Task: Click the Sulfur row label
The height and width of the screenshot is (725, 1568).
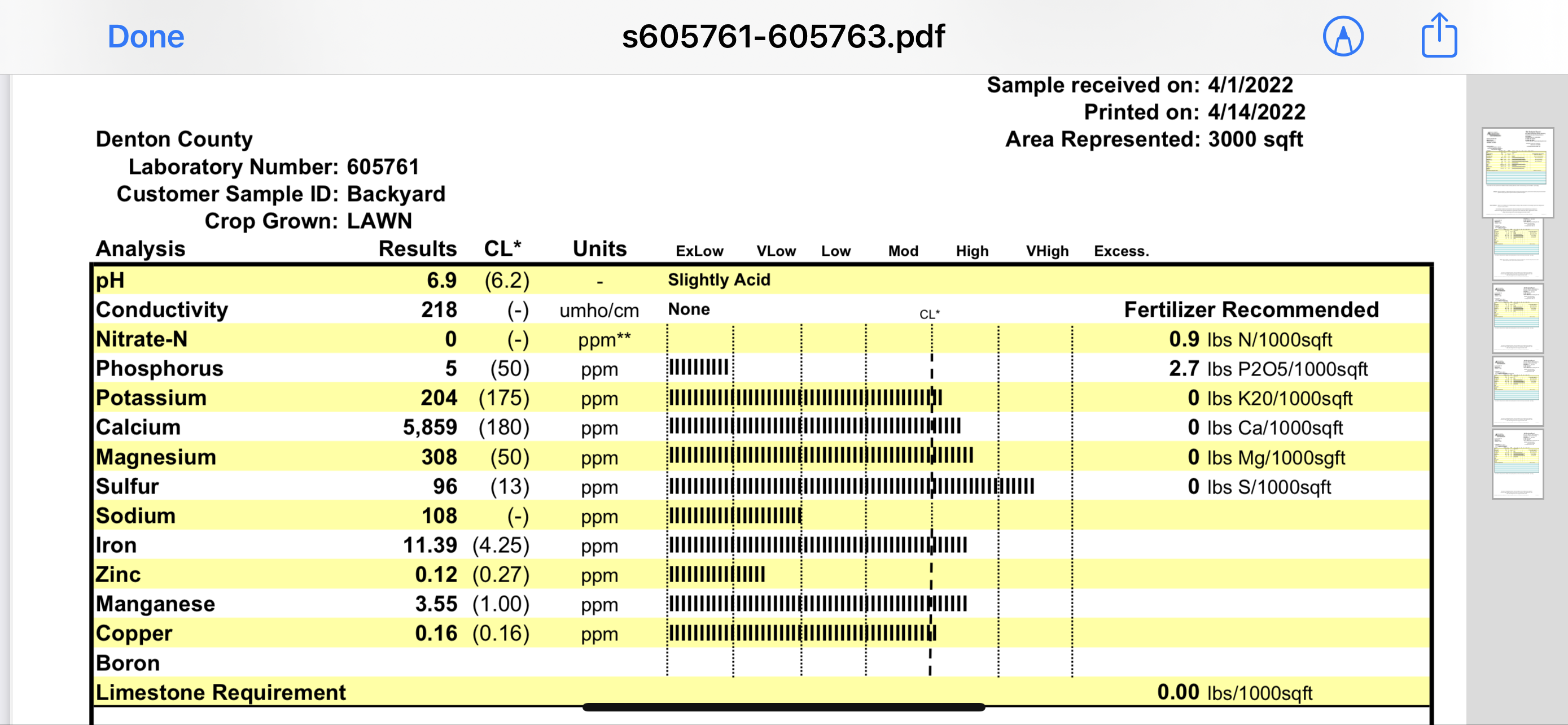Action: click(x=127, y=486)
